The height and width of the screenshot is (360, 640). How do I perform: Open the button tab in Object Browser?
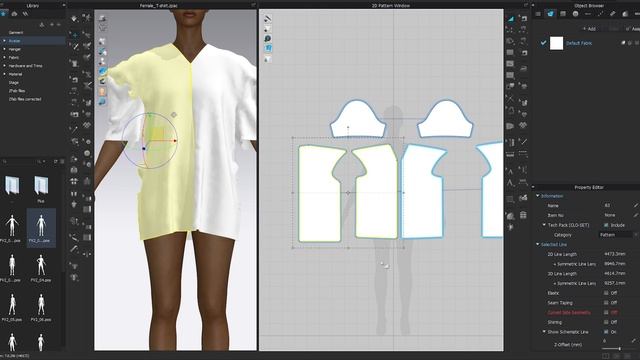coord(576,14)
